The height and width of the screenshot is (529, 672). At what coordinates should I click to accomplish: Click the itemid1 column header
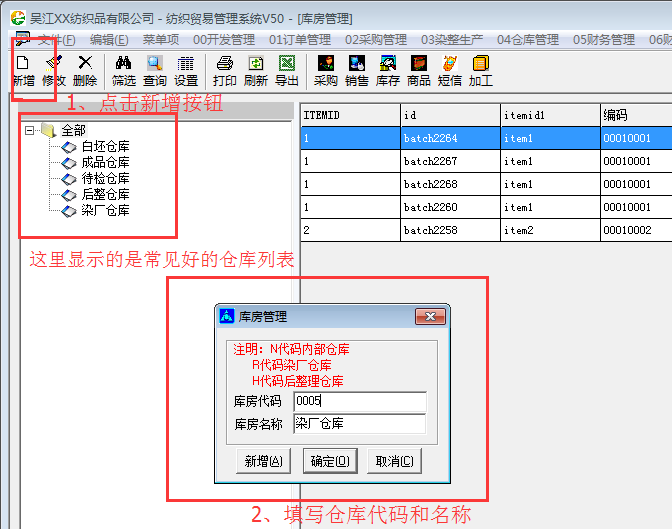pyautogui.click(x=550, y=115)
